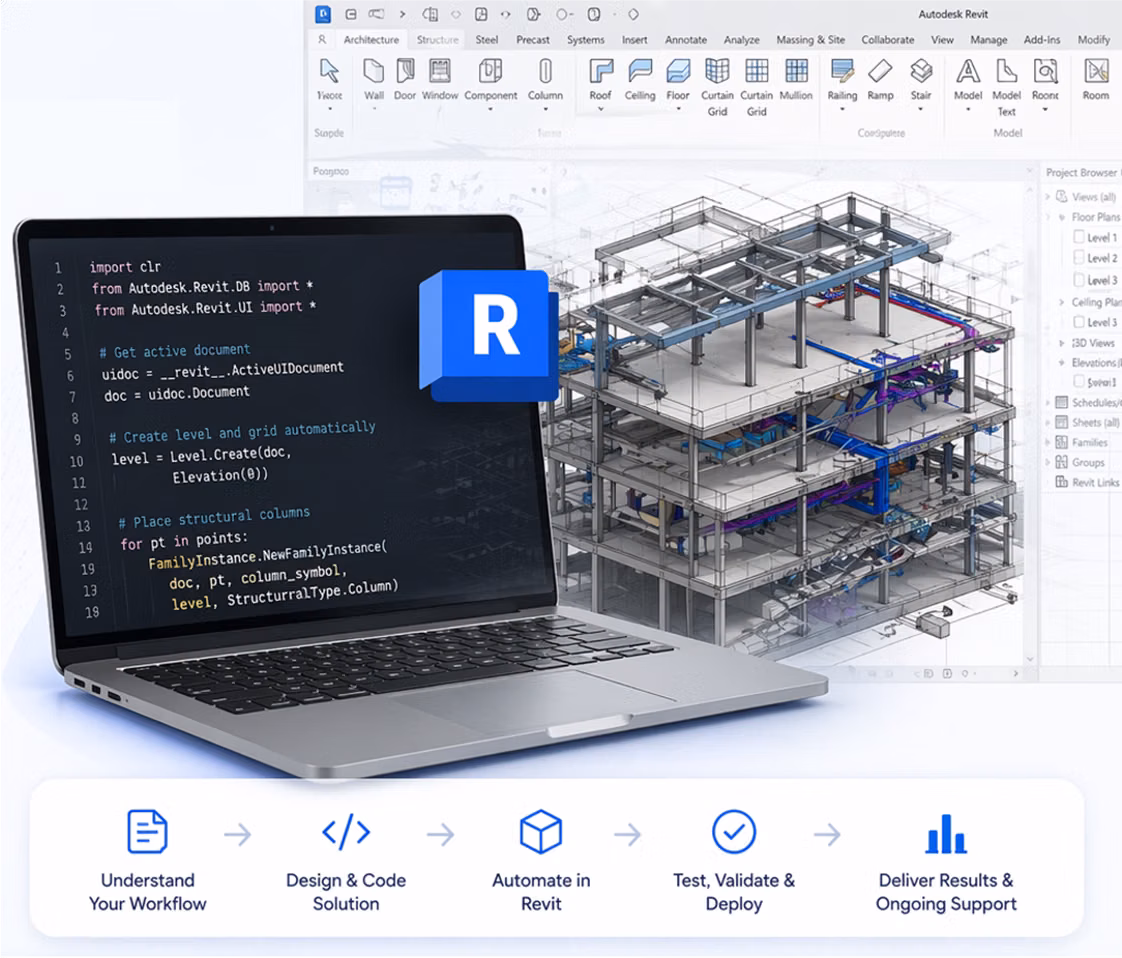The image size is (1122, 958).
Task: Click the viewport vertical scrollbar
Action: pyautogui.click(x=1030, y=415)
